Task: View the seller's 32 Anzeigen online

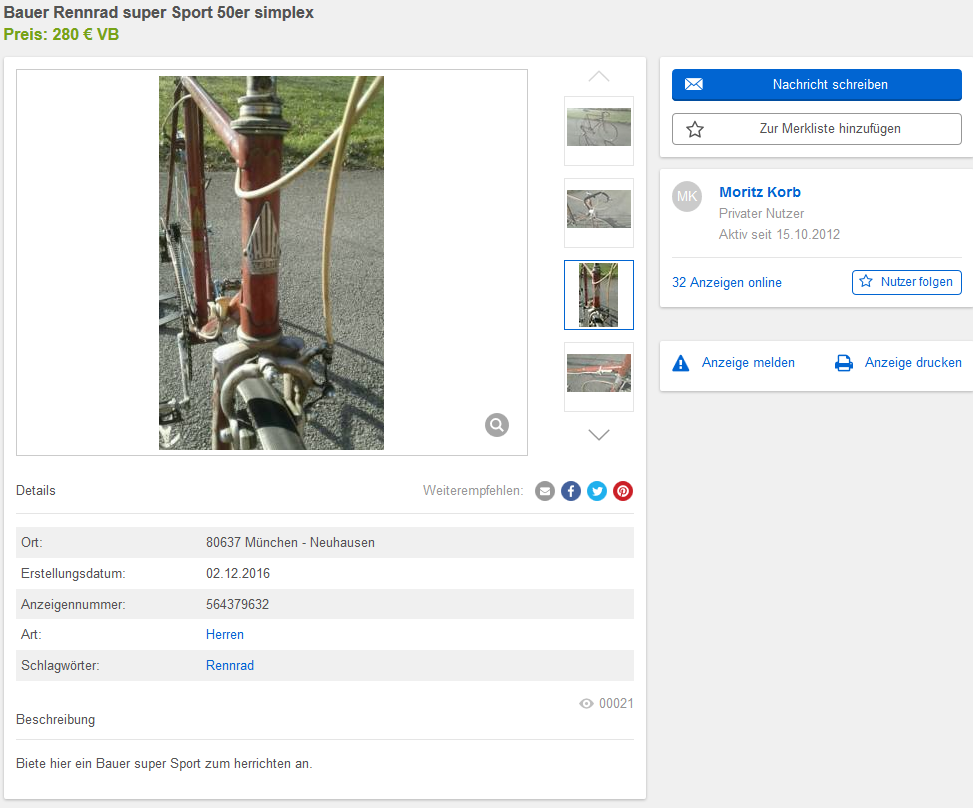Action: [727, 283]
